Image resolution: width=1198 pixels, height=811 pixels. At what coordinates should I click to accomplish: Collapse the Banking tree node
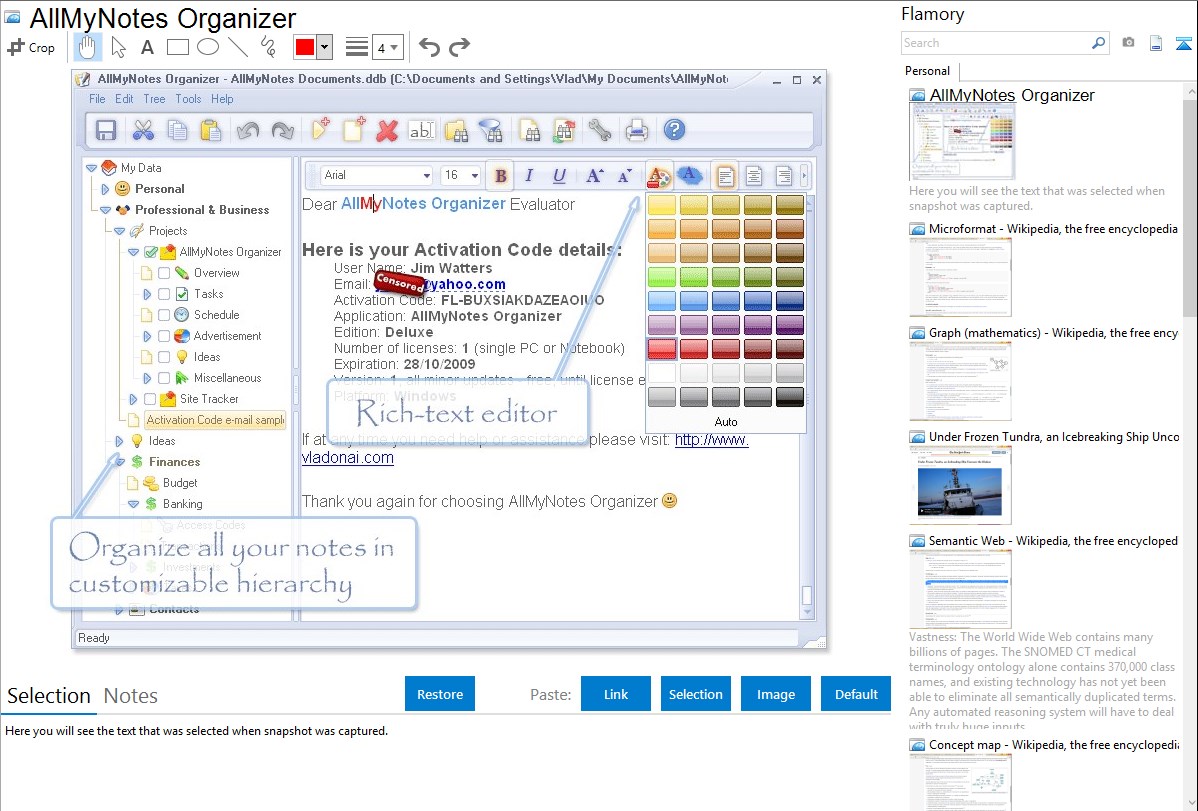(x=134, y=504)
